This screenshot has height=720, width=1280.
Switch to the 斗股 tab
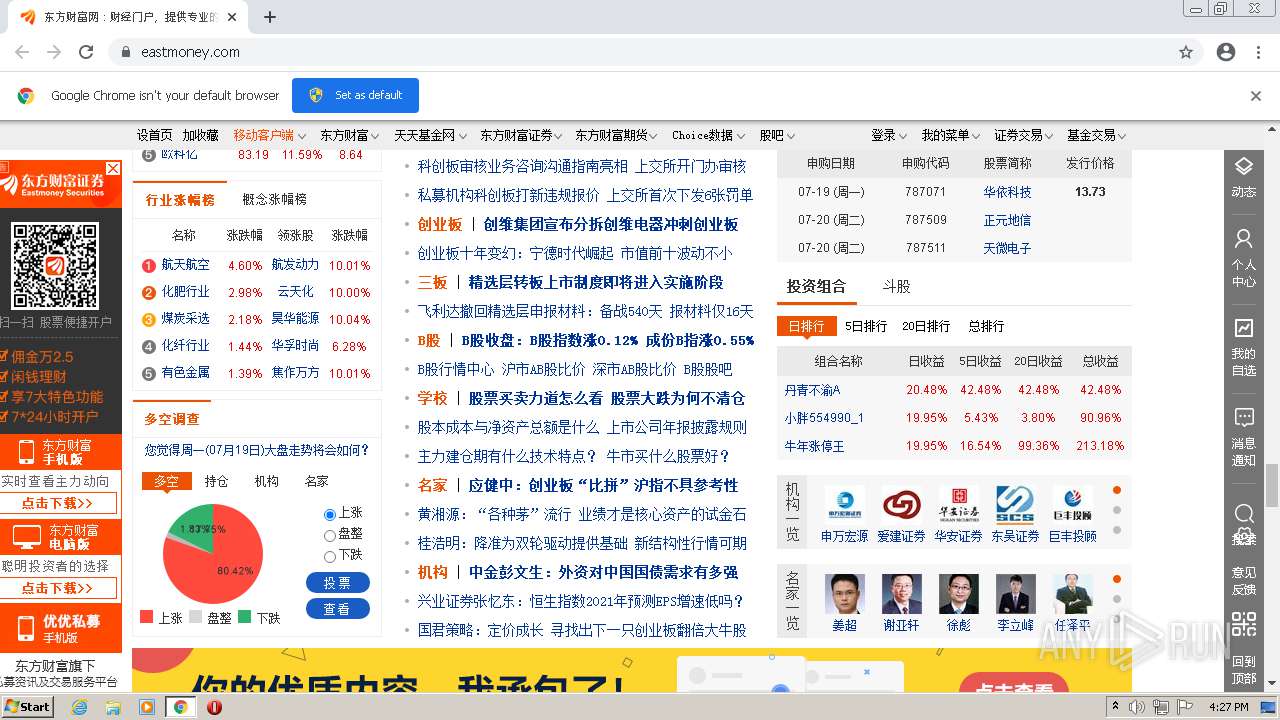click(x=896, y=286)
